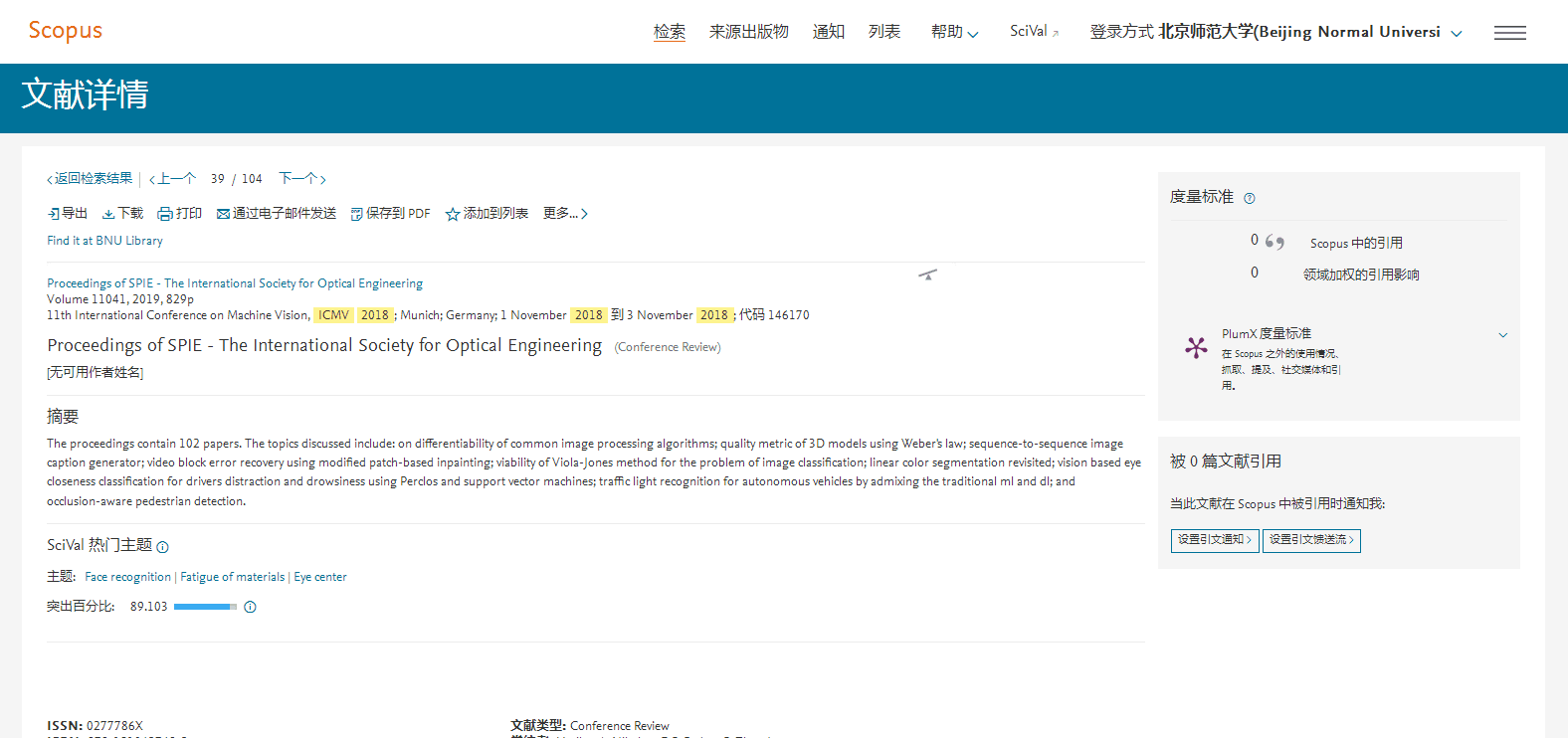Expand the 更多 more options menu

(565, 214)
